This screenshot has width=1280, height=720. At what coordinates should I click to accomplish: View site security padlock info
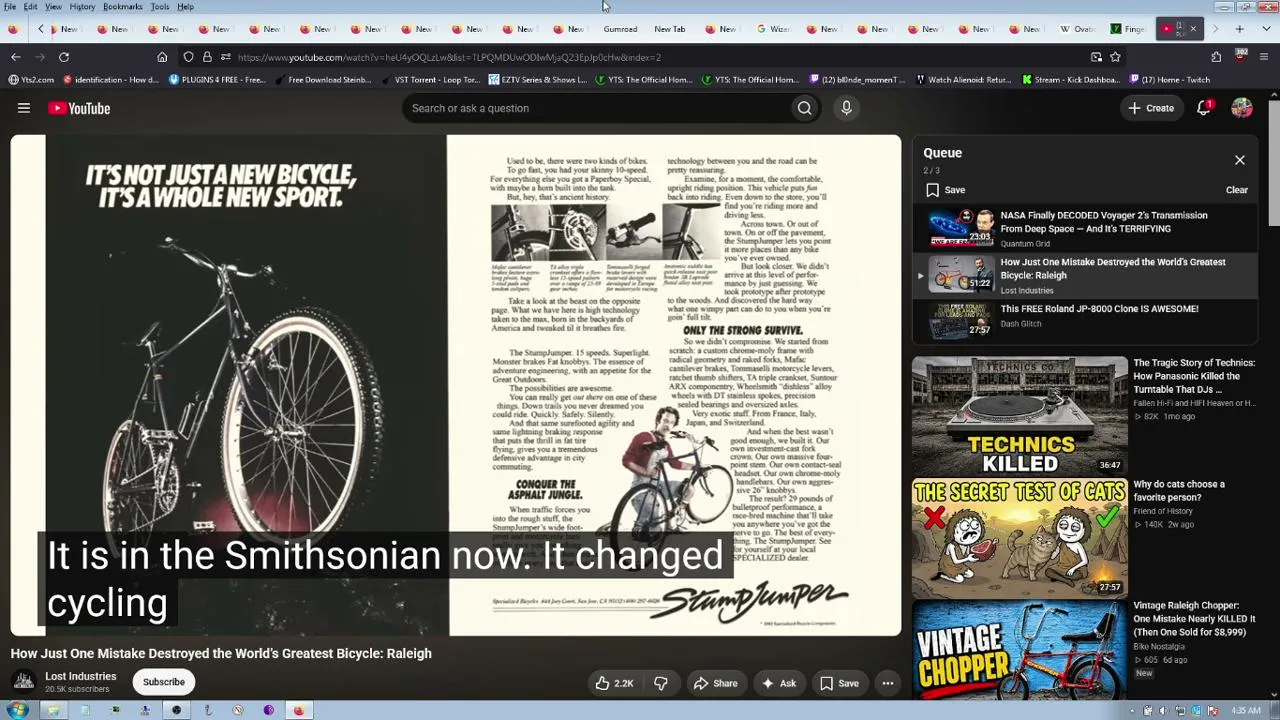(x=207, y=57)
